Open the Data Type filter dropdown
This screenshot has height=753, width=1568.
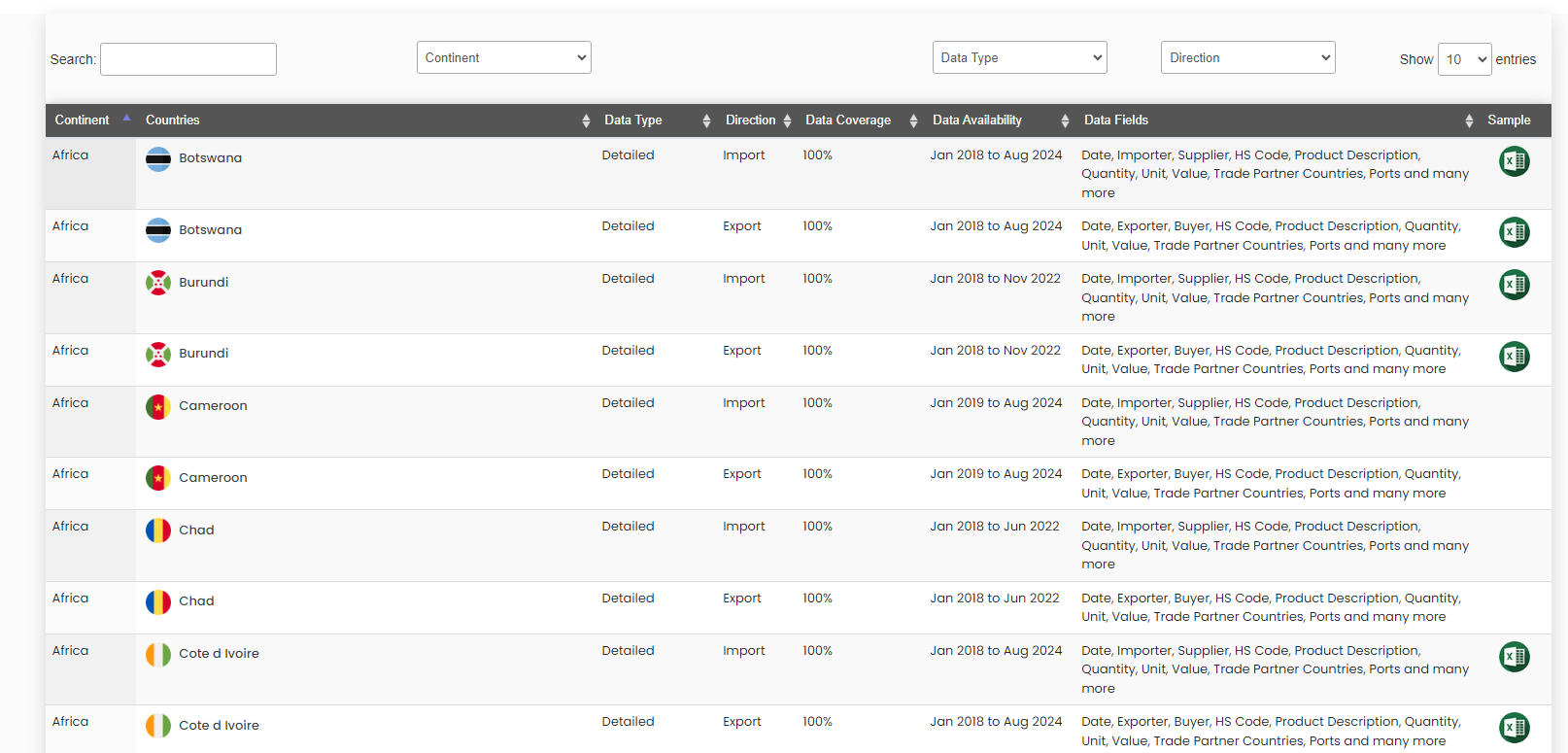[1020, 57]
